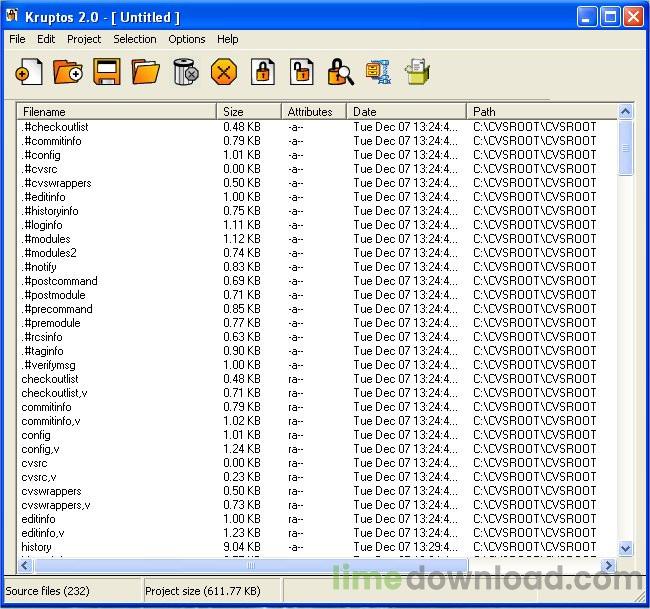Click the horizontal scrollbar right arrow
The width and height of the screenshot is (650, 609).
click(608, 565)
